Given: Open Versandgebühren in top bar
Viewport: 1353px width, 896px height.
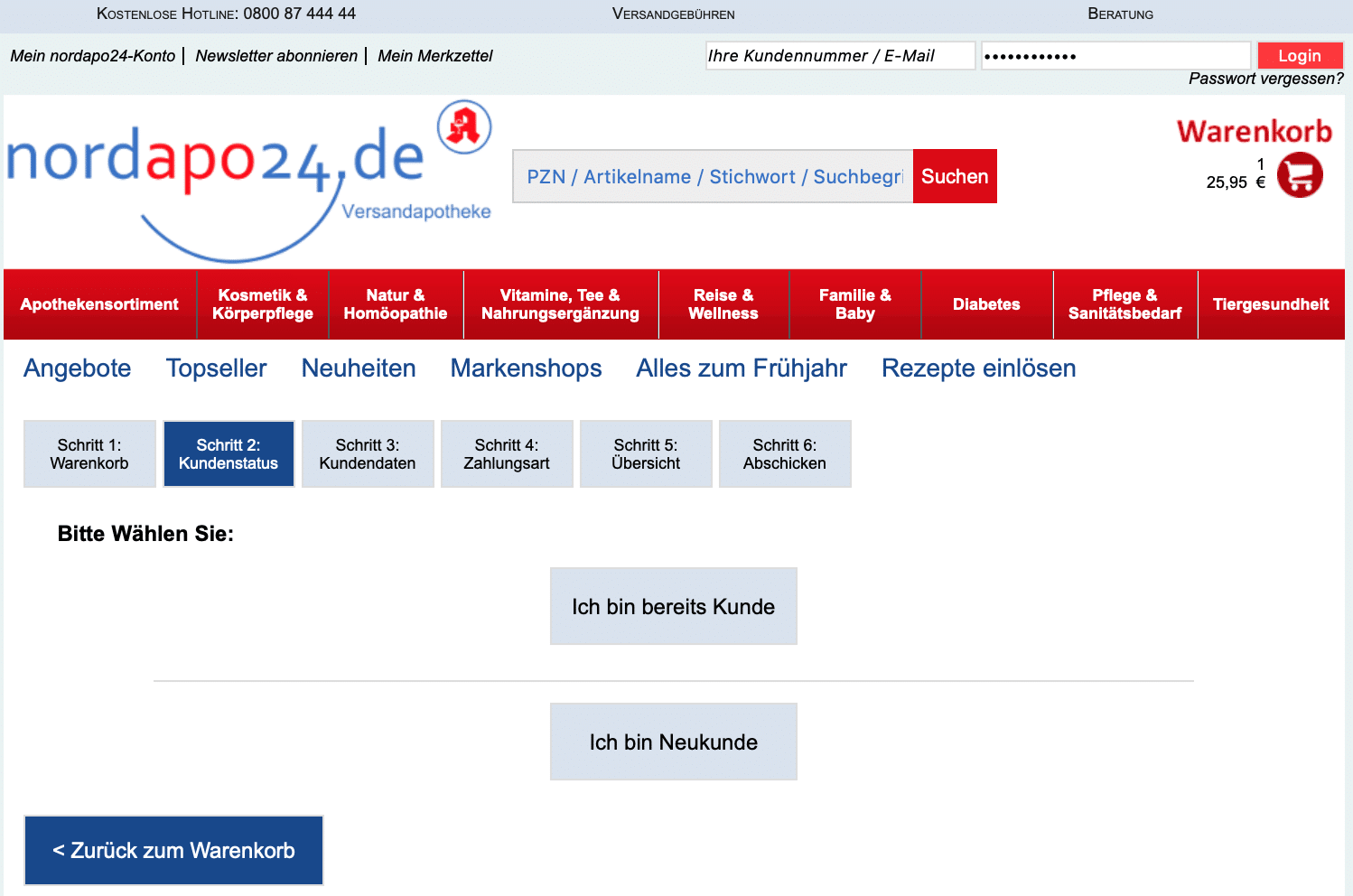Looking at the screenshot, I should click(x=674, y=14).
